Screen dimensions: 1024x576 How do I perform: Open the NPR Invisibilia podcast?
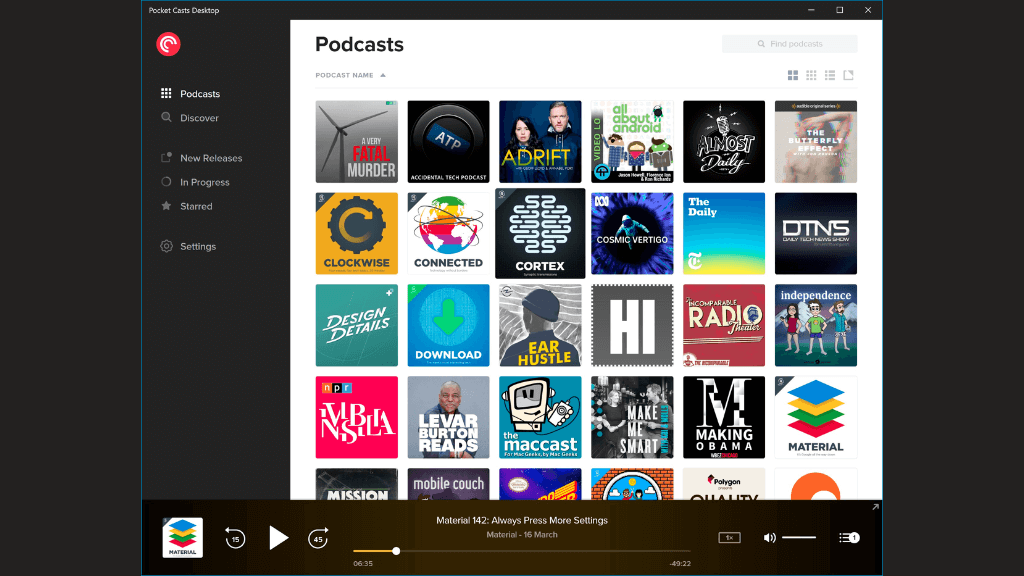pos(357,417)
